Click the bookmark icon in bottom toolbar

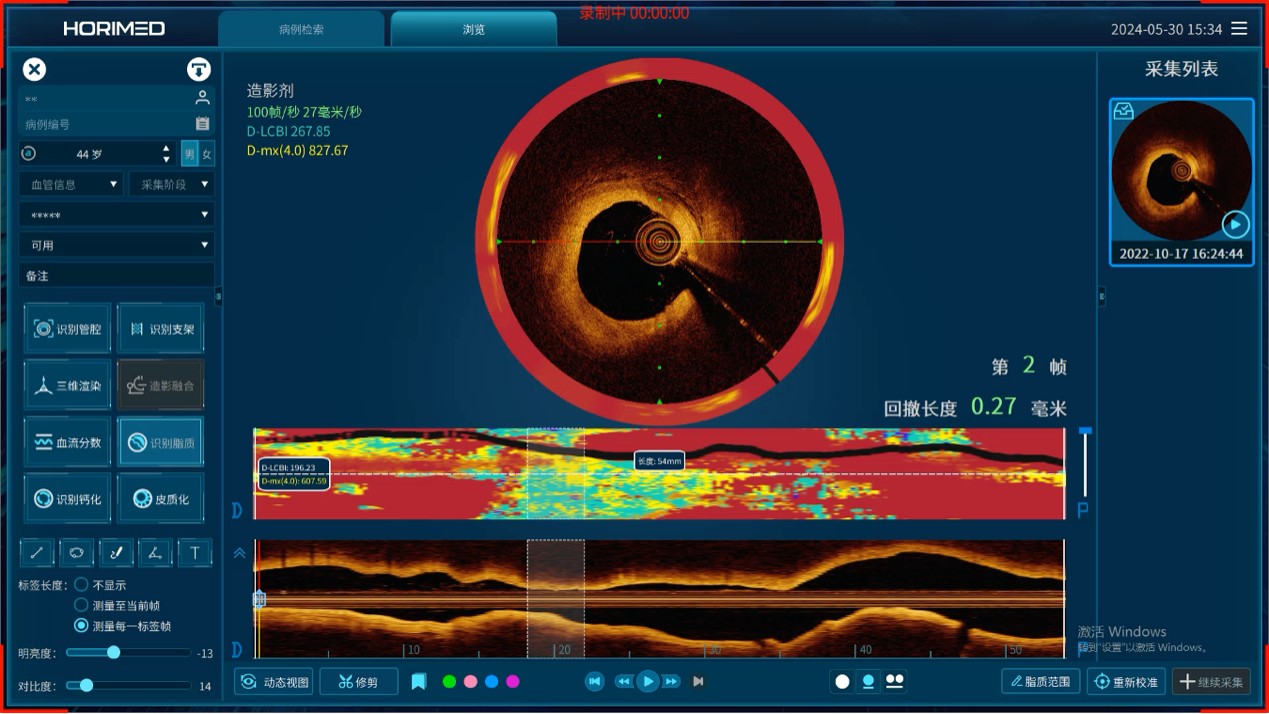click(x=418, y=682)
